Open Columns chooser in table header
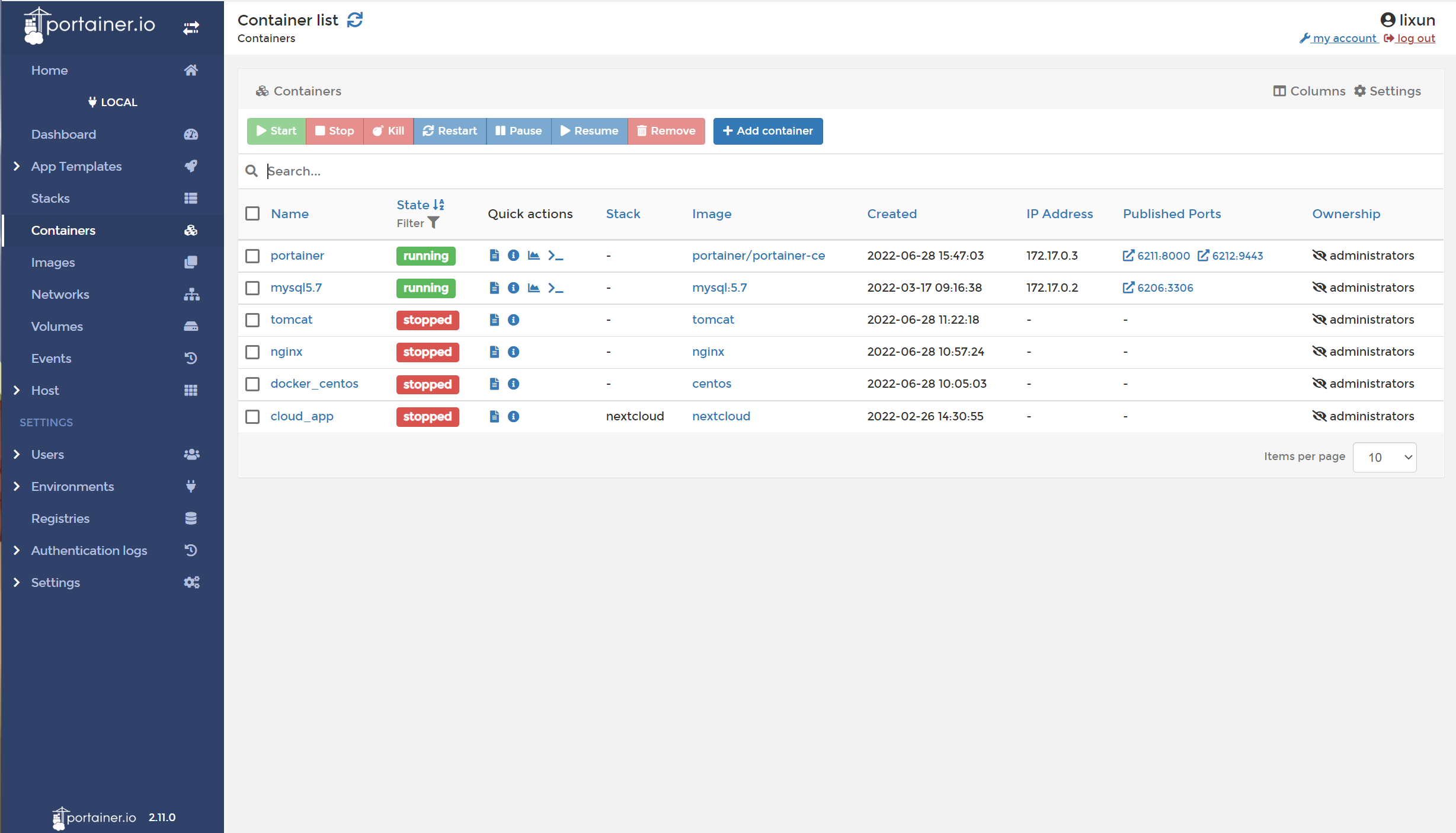The height and width of the screenshot is (833, 1456). [1309, 91]
